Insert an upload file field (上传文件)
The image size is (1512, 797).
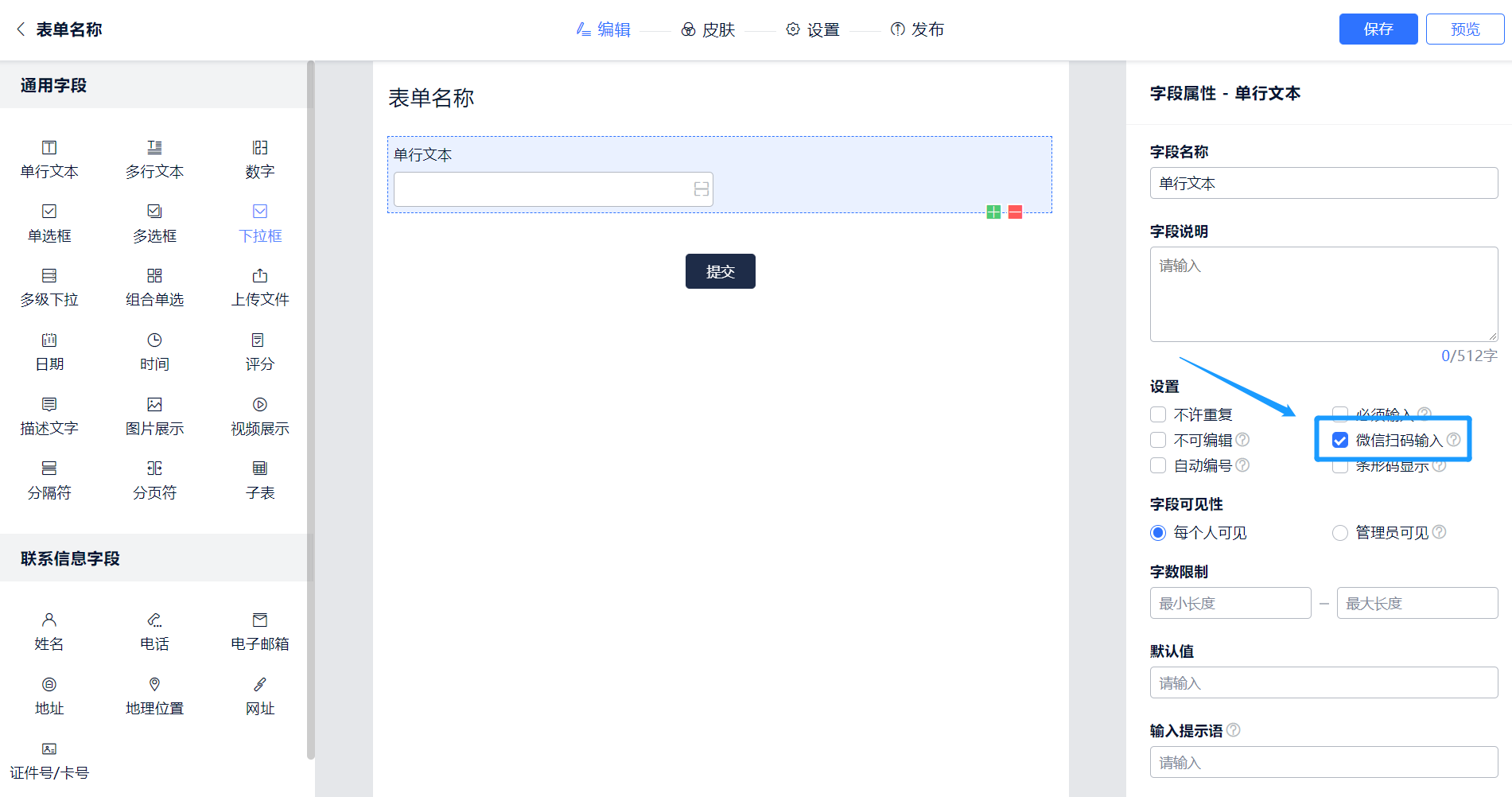(260, 287)
